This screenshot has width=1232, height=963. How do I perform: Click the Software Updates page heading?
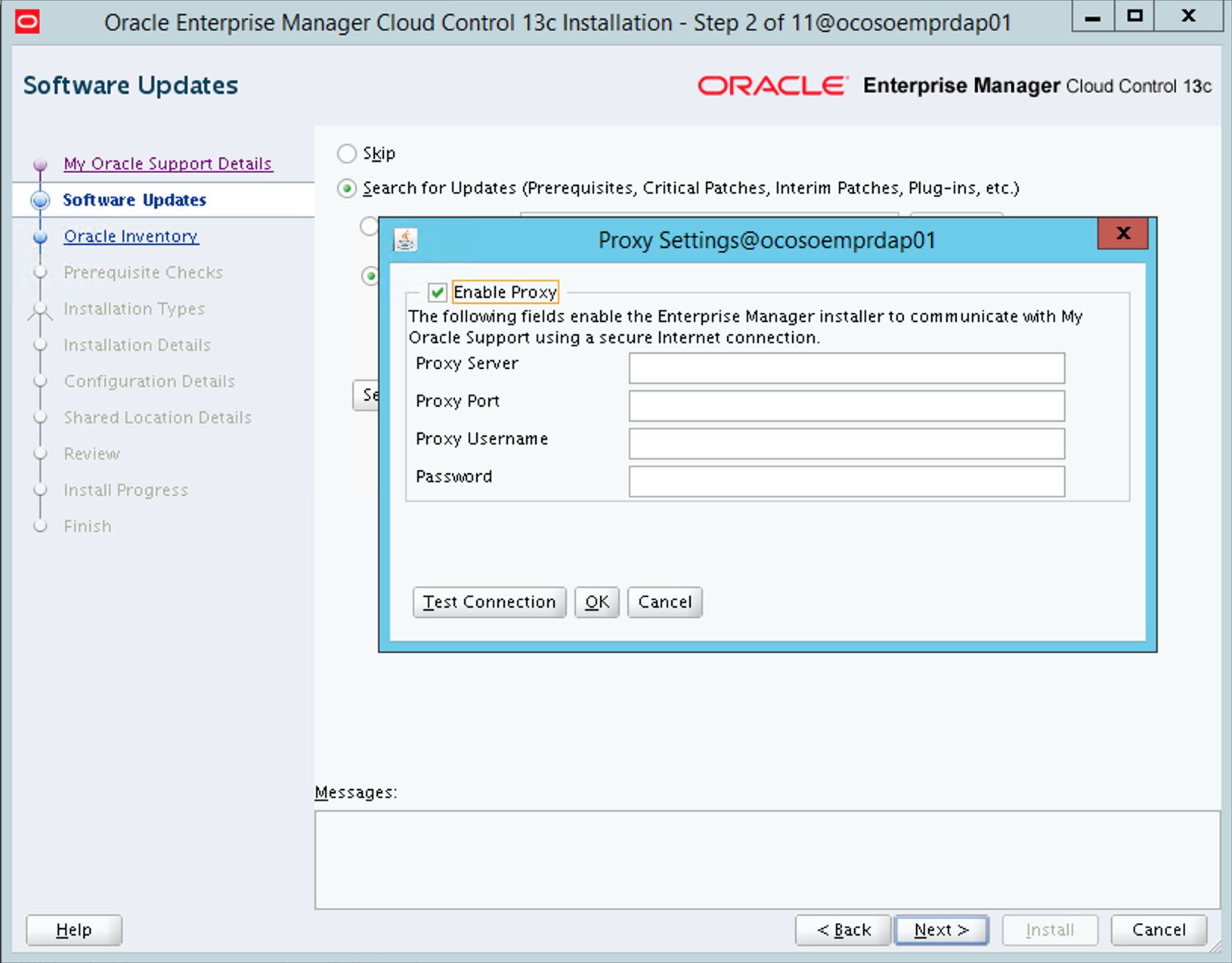coord(131,85)
